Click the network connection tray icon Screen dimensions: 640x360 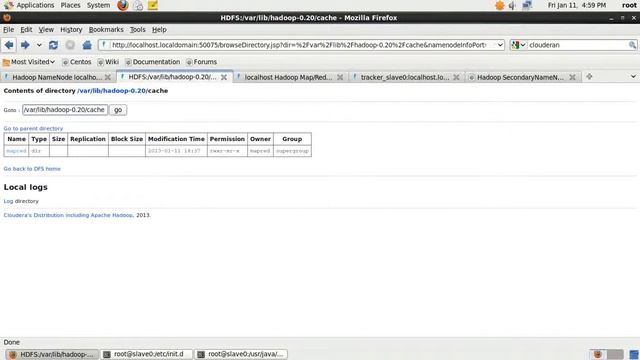(527, 5)
